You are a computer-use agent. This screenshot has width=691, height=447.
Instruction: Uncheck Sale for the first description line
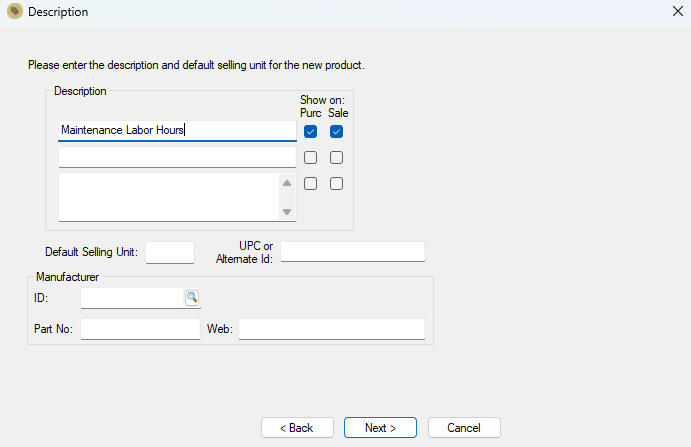pyautogui.click(x=336, y=131)
